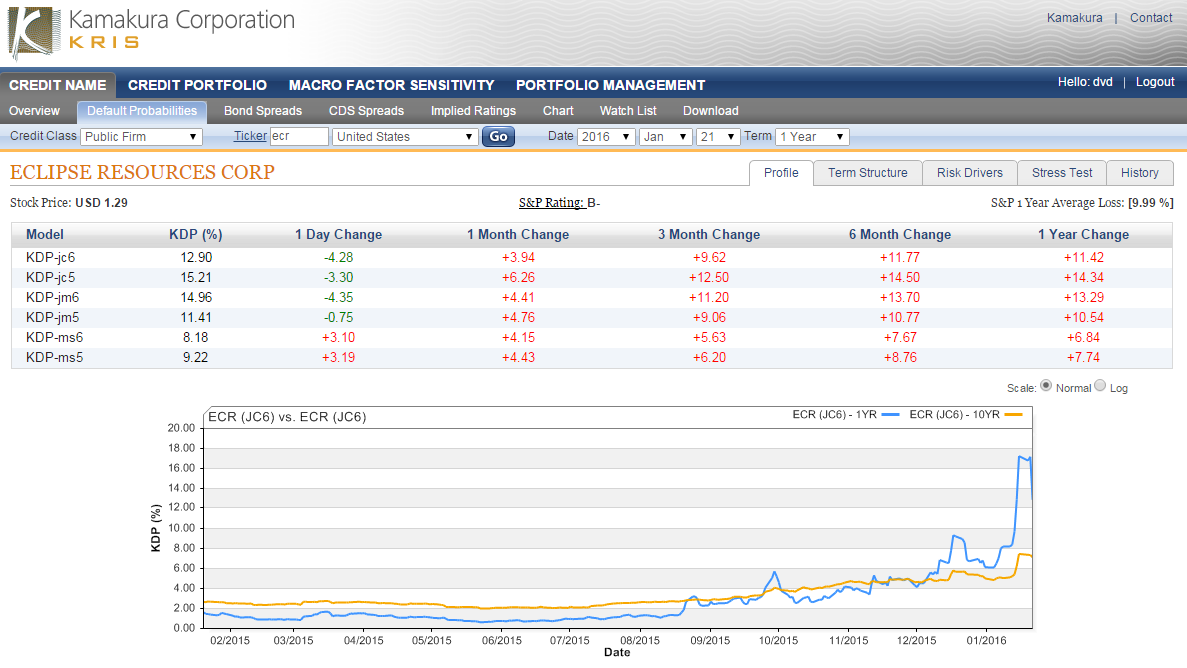Click the chart title ECR (JC6) vs. ECR (JC6)

tap(287, 417)
